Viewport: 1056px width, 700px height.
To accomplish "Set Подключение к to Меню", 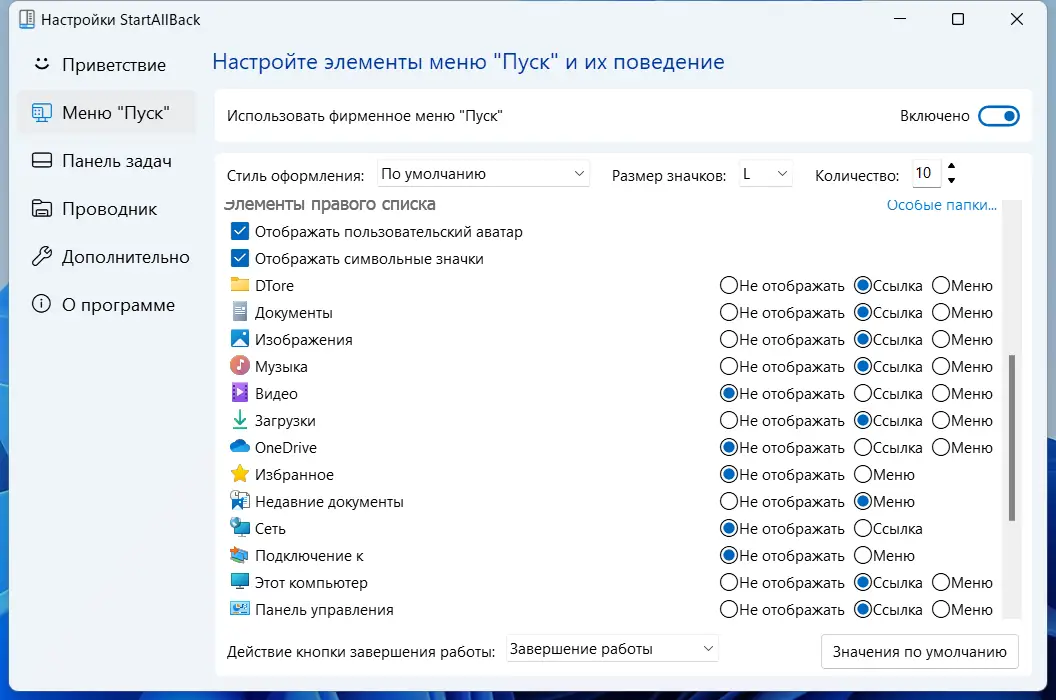I will tap(863, 555).
